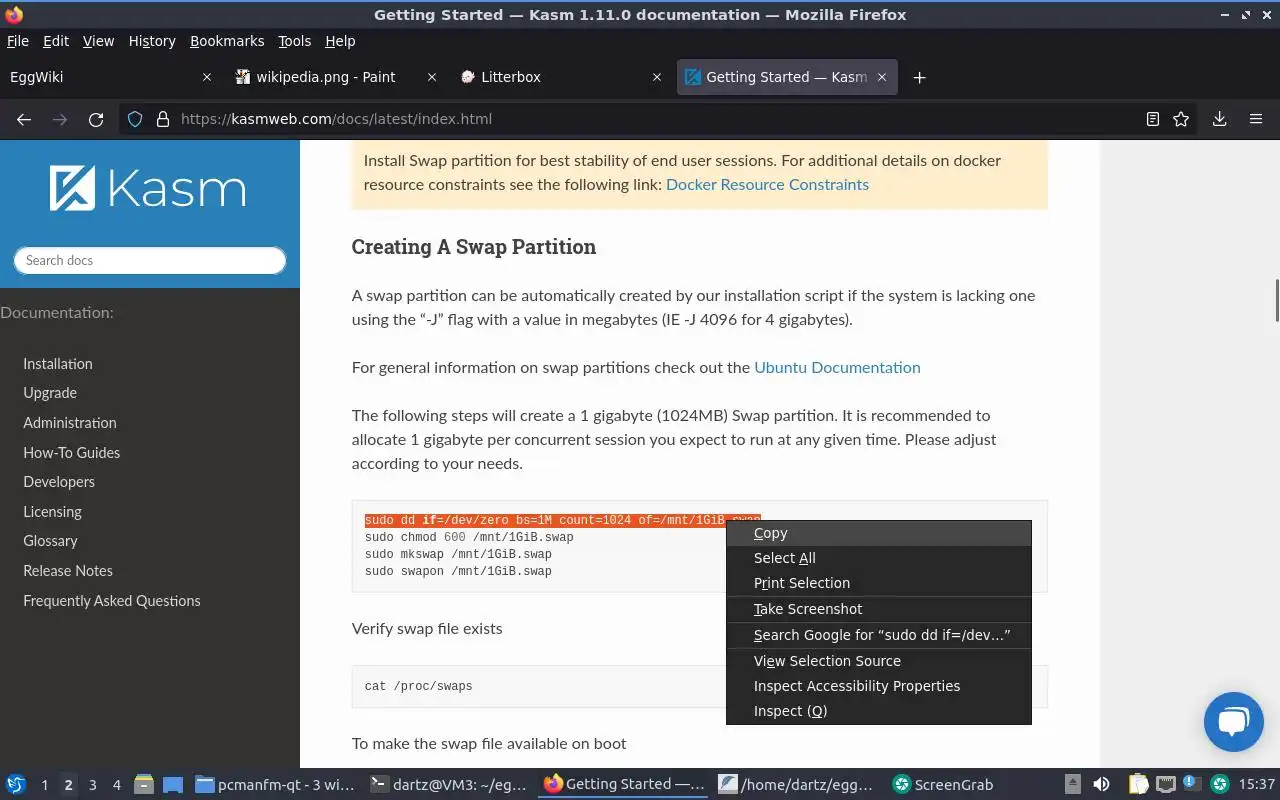Close the EggWiki tab

pyautogui.click(x=207, y=77)
